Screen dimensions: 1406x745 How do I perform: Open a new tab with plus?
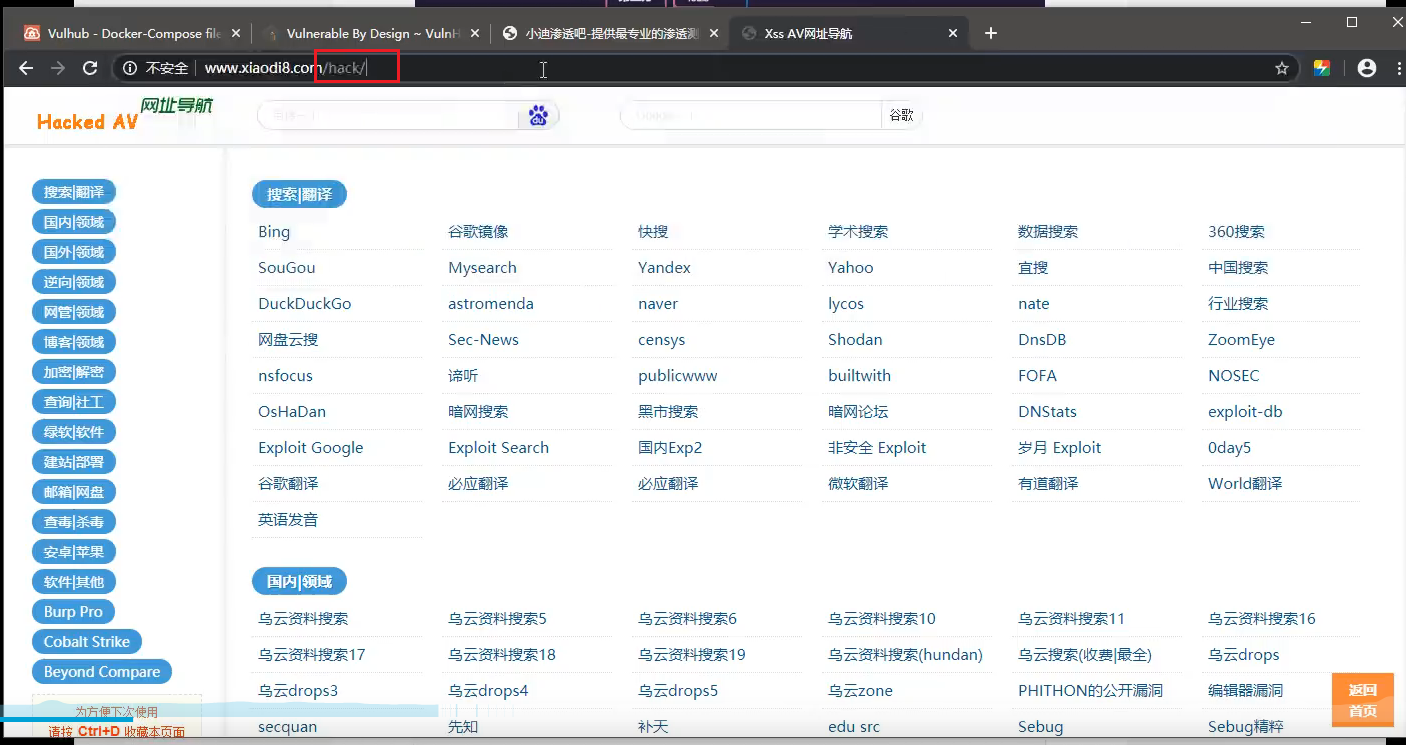pyautogui.click(x=991, y=33)
